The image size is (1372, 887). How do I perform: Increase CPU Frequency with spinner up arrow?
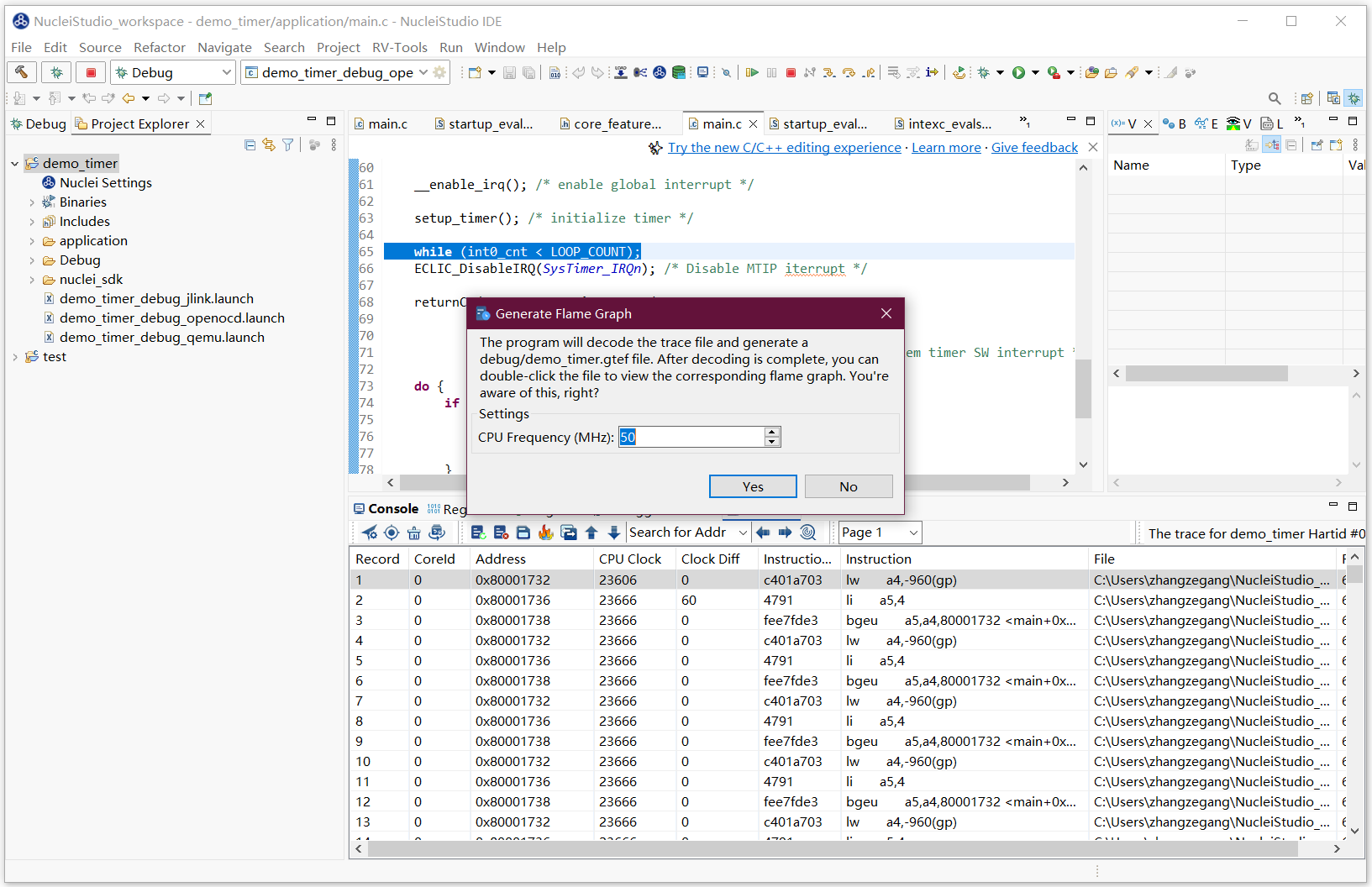771,432
